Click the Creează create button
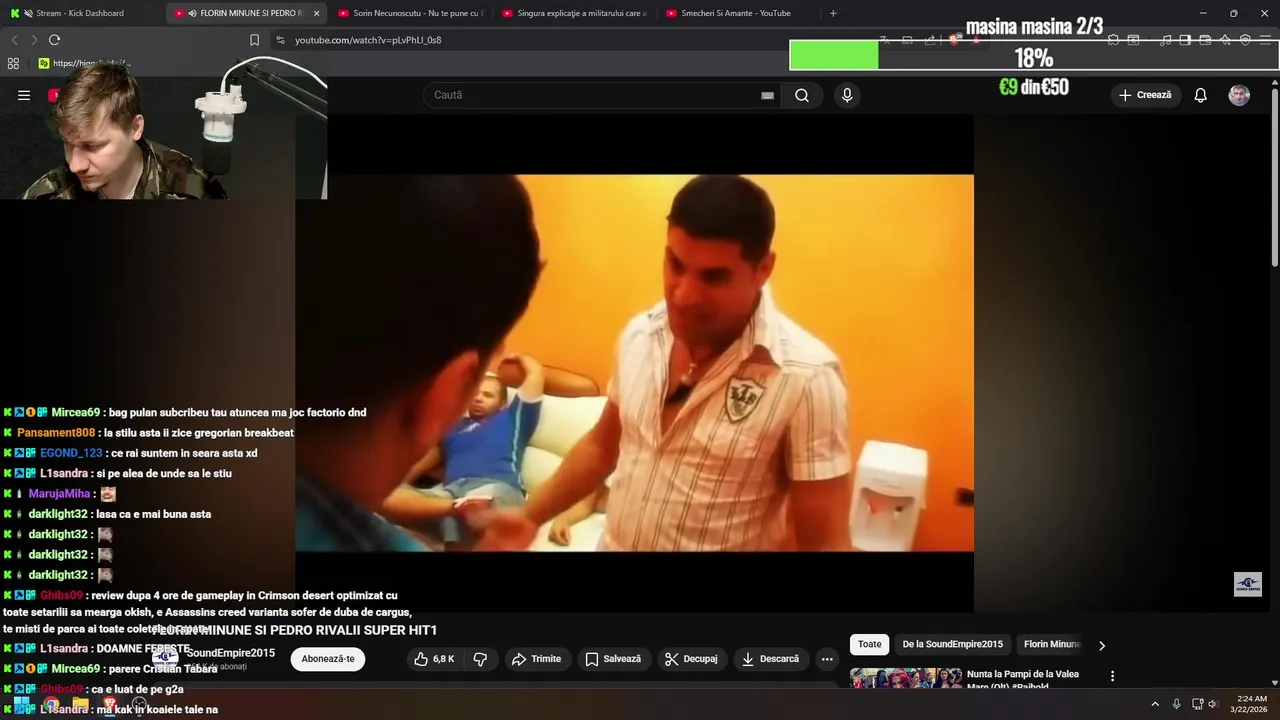The height and width of the screenshot is (720, 1280). click(1145, 95)
